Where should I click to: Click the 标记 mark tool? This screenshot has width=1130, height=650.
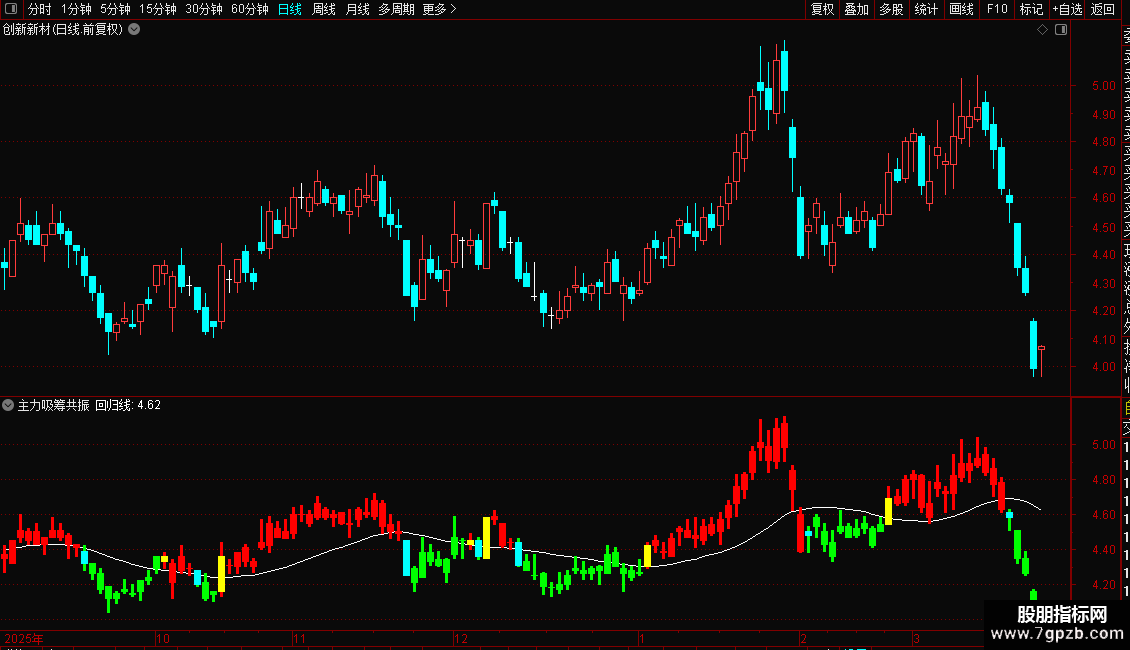(1031, 9)
